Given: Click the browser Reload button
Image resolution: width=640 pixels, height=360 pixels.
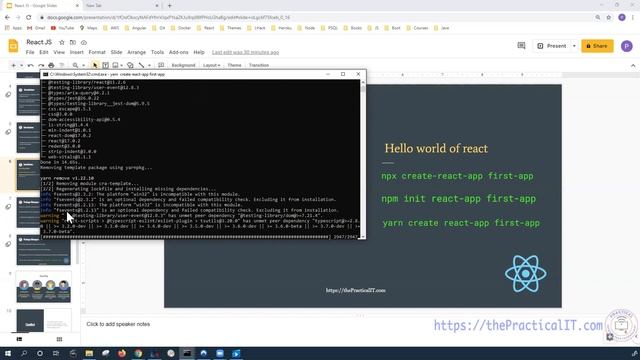Looking at the screenshot, I should pyautogui.click(x=29, y=17).
